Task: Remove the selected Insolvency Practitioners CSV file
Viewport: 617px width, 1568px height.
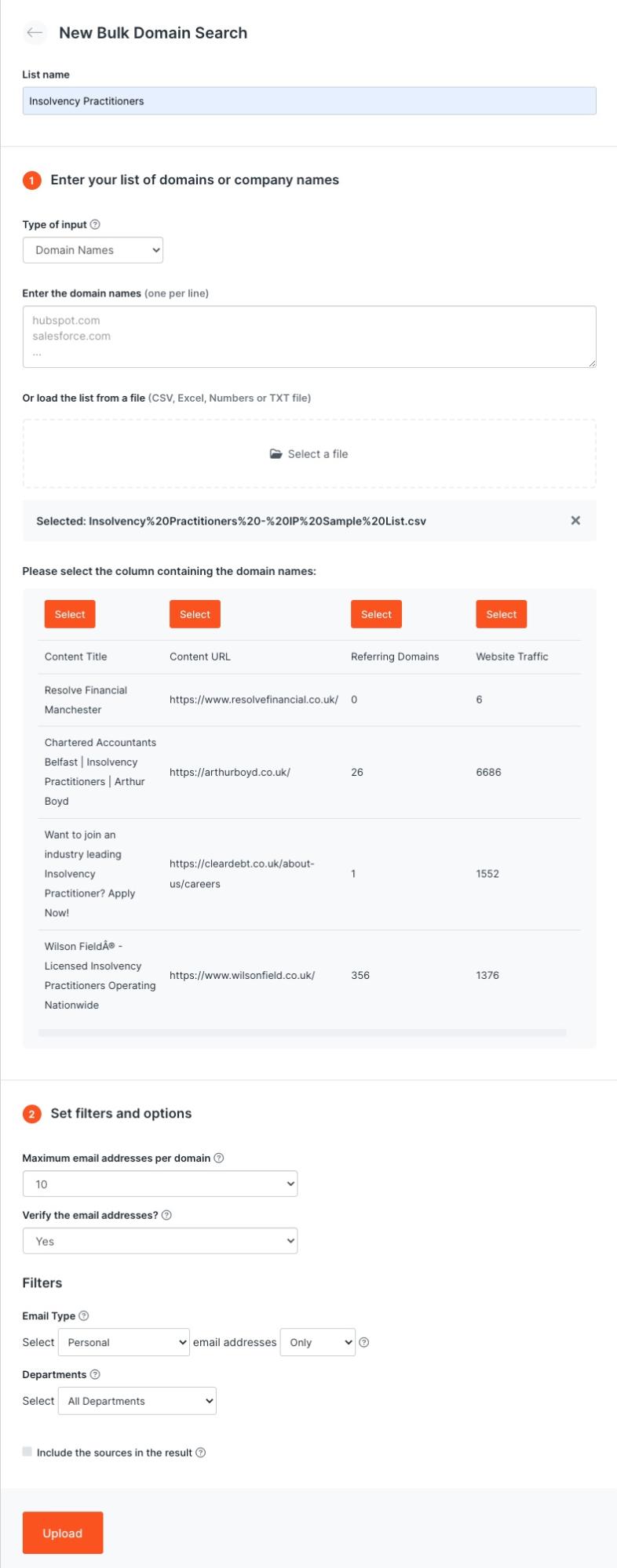Action: (575, 519)
